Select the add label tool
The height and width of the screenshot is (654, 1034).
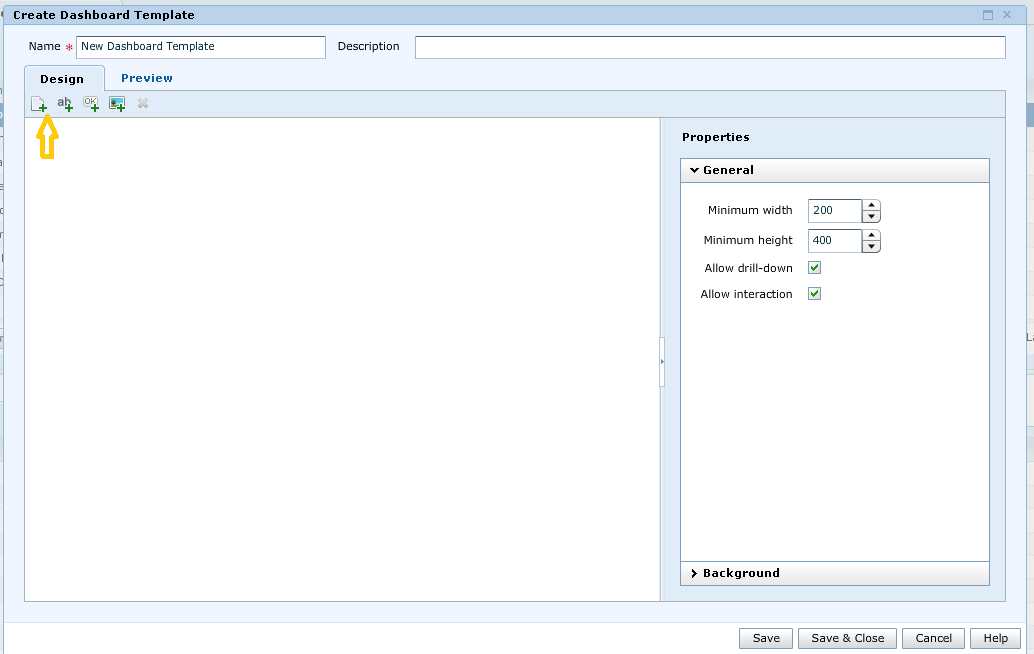tap(64, 103)
